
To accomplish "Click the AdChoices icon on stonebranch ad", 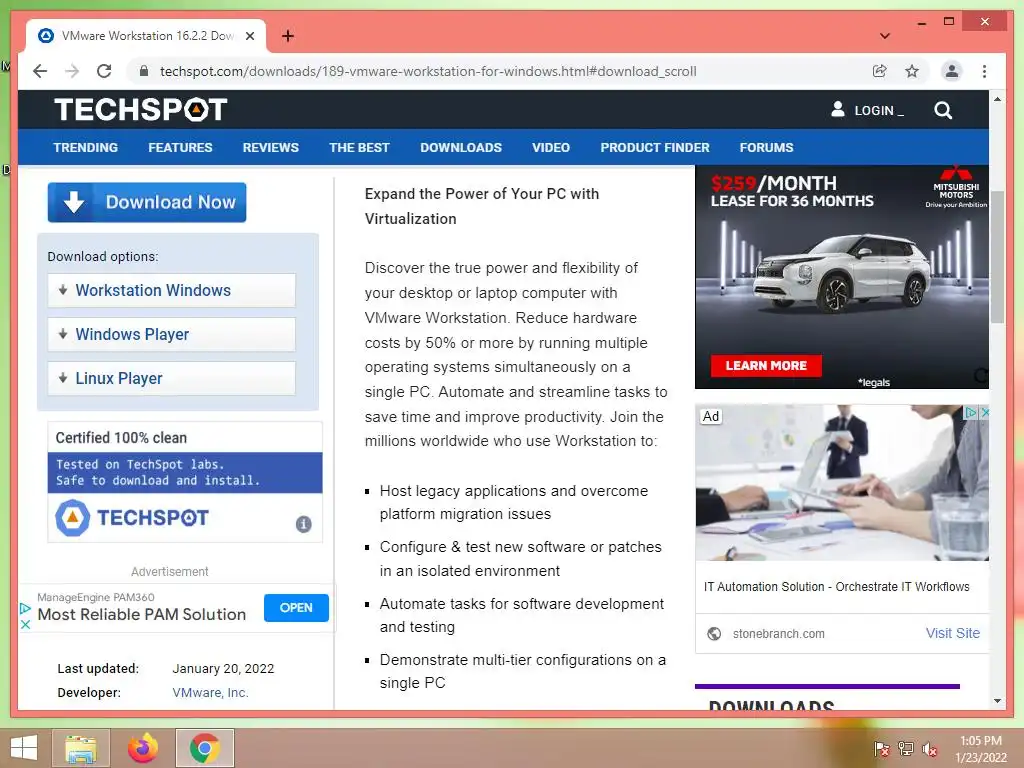I will pyautogui.click(x=971, y=412).
